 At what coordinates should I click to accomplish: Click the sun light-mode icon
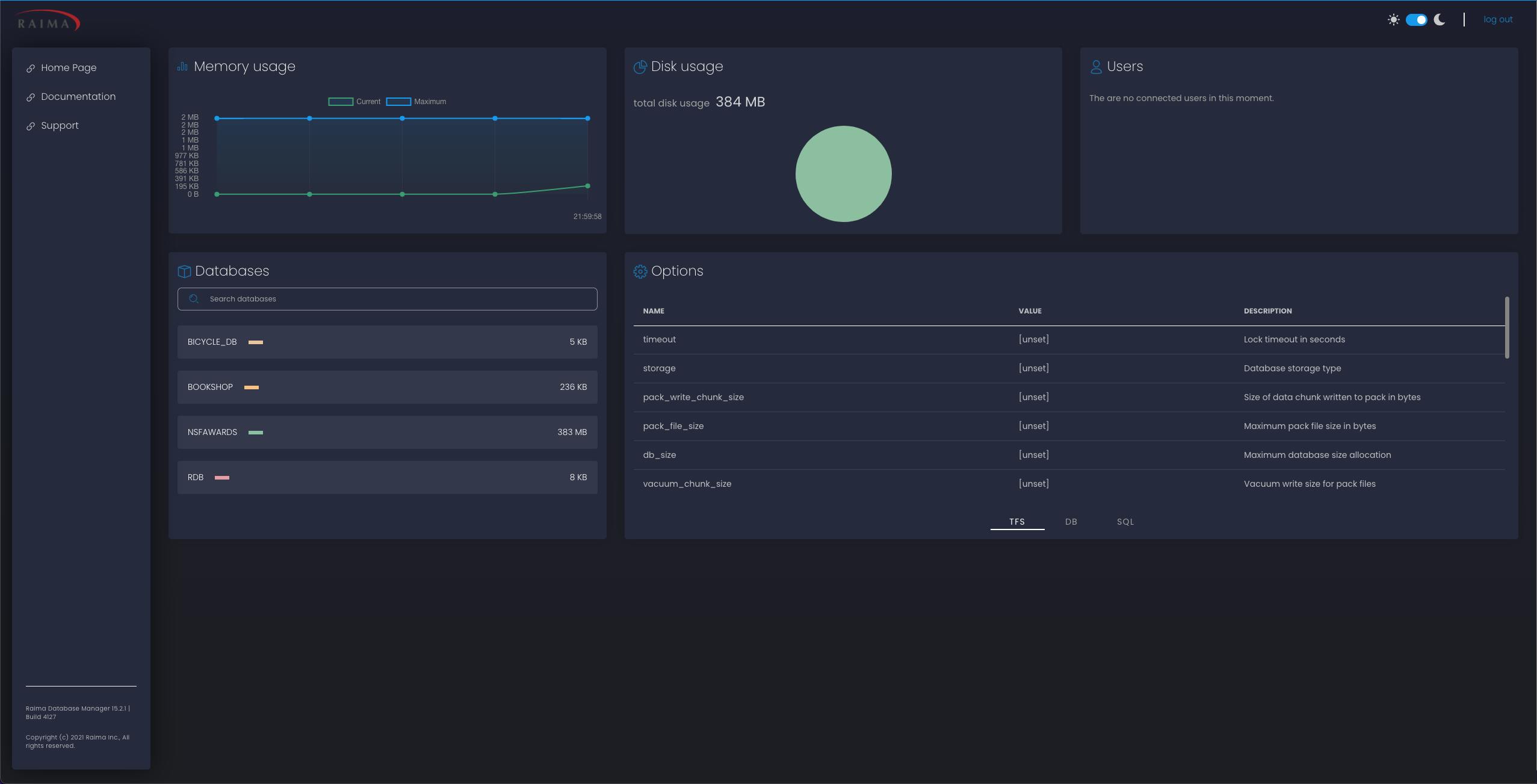tap(1393, 20)
